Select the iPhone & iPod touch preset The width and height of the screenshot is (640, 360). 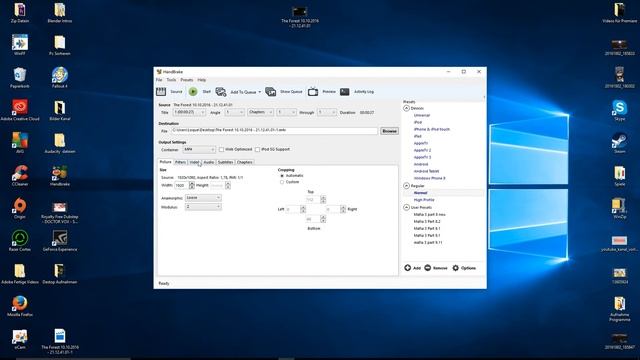coord(432,129)
